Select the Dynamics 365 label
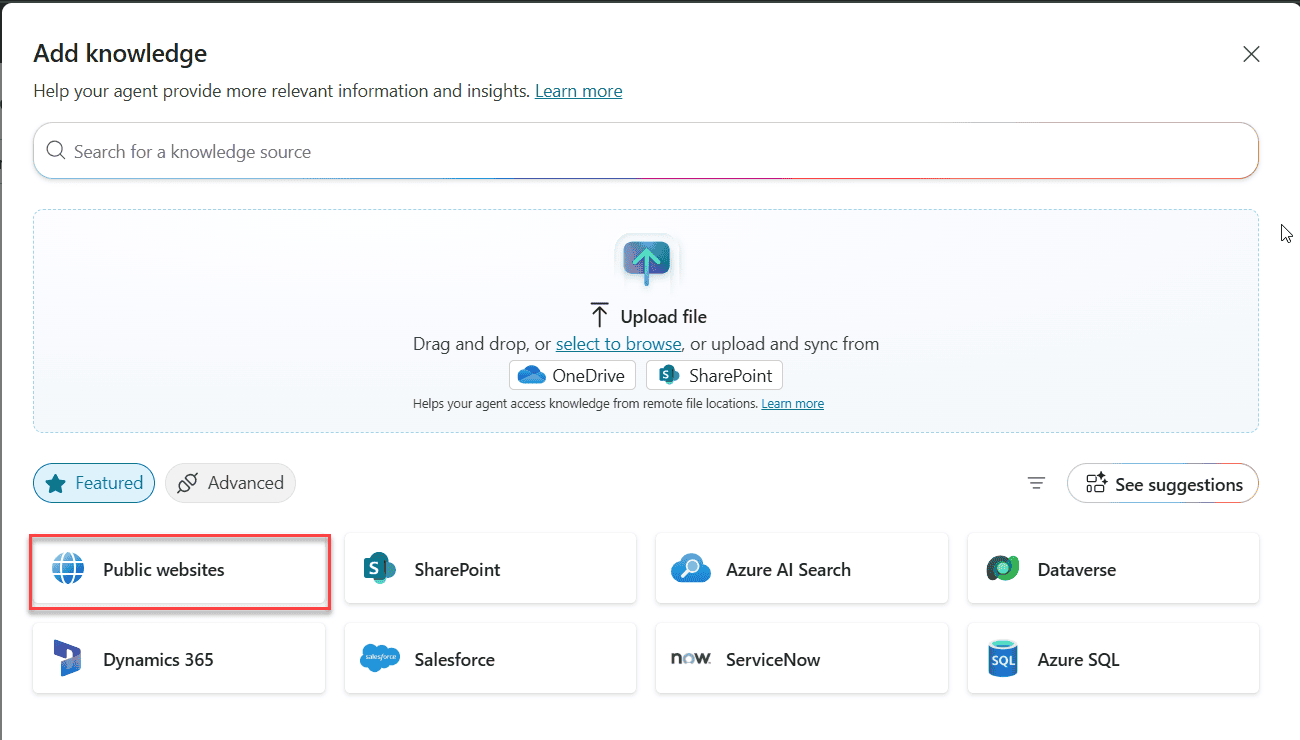This screenshot has height=740, width=1300. (158, 659)
